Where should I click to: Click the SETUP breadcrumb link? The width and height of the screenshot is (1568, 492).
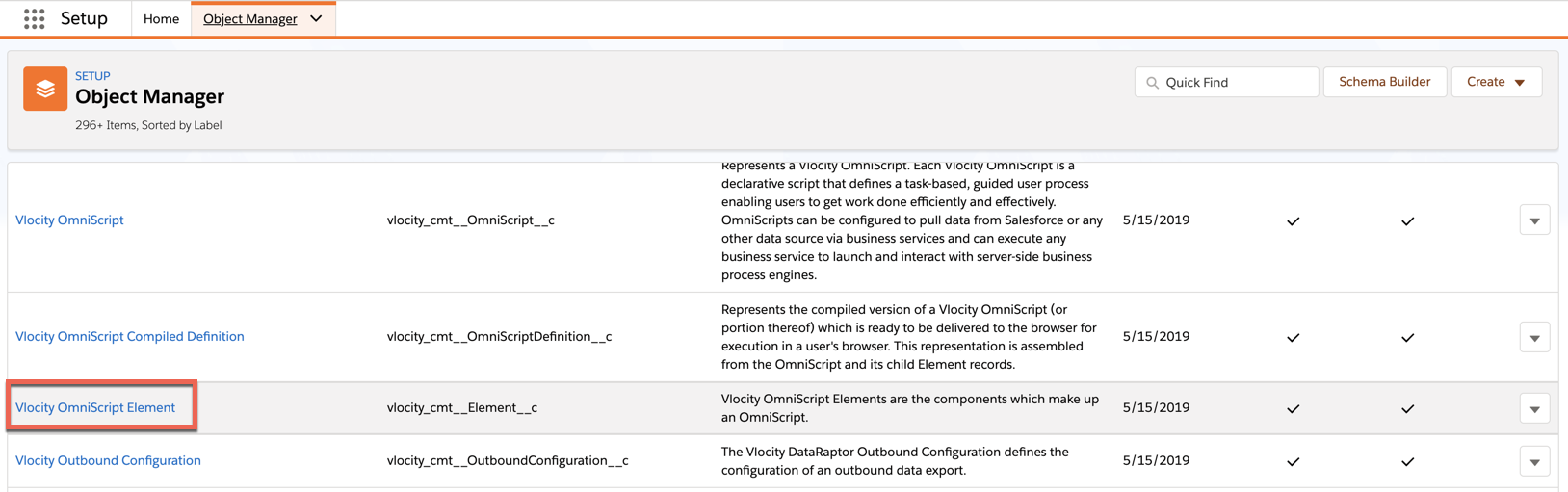point(92,76)
